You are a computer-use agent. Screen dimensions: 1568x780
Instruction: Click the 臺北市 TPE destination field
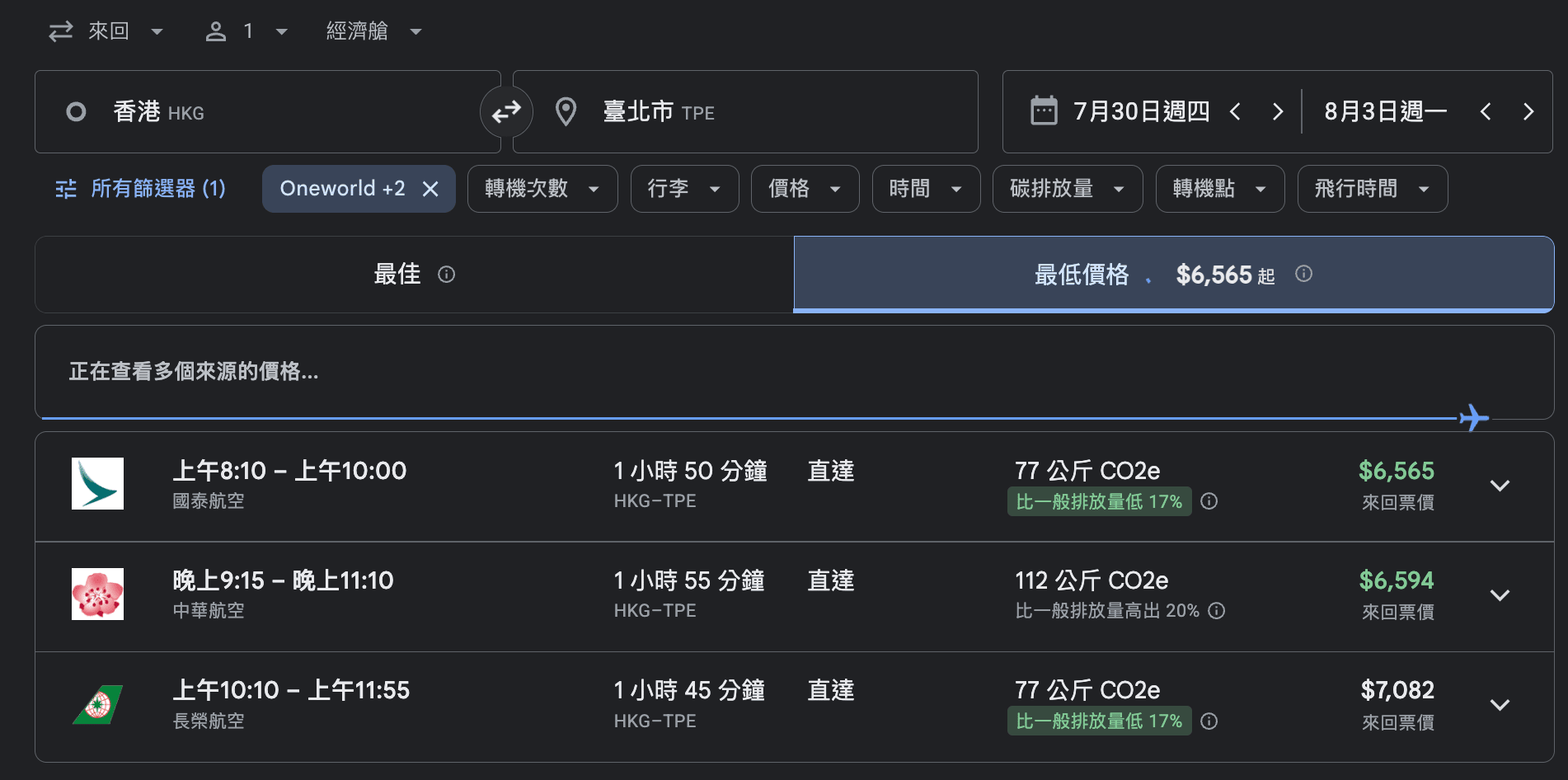coord(745,111)
